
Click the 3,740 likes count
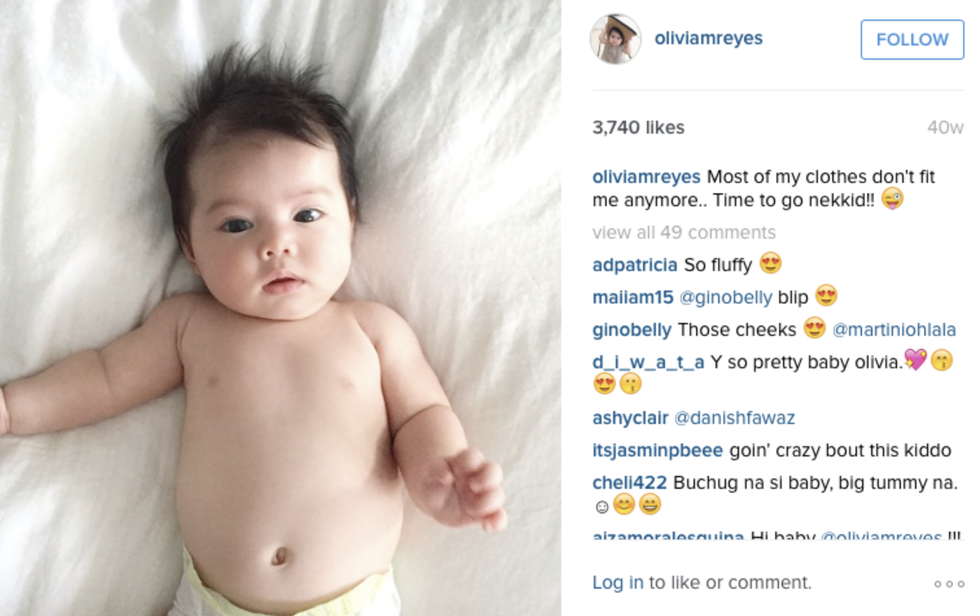coord(638,127)
